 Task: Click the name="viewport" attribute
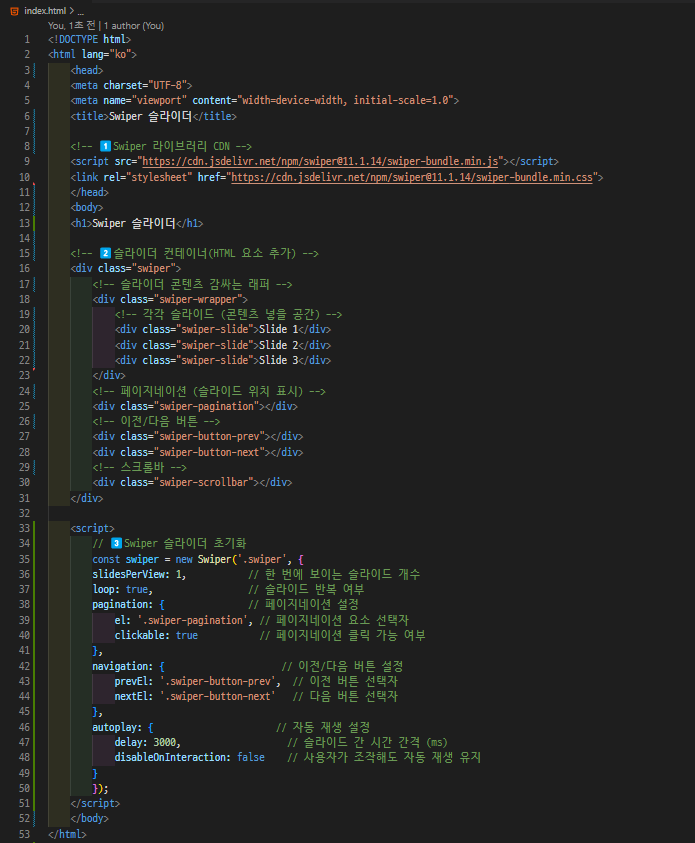[x=145, y=100]
